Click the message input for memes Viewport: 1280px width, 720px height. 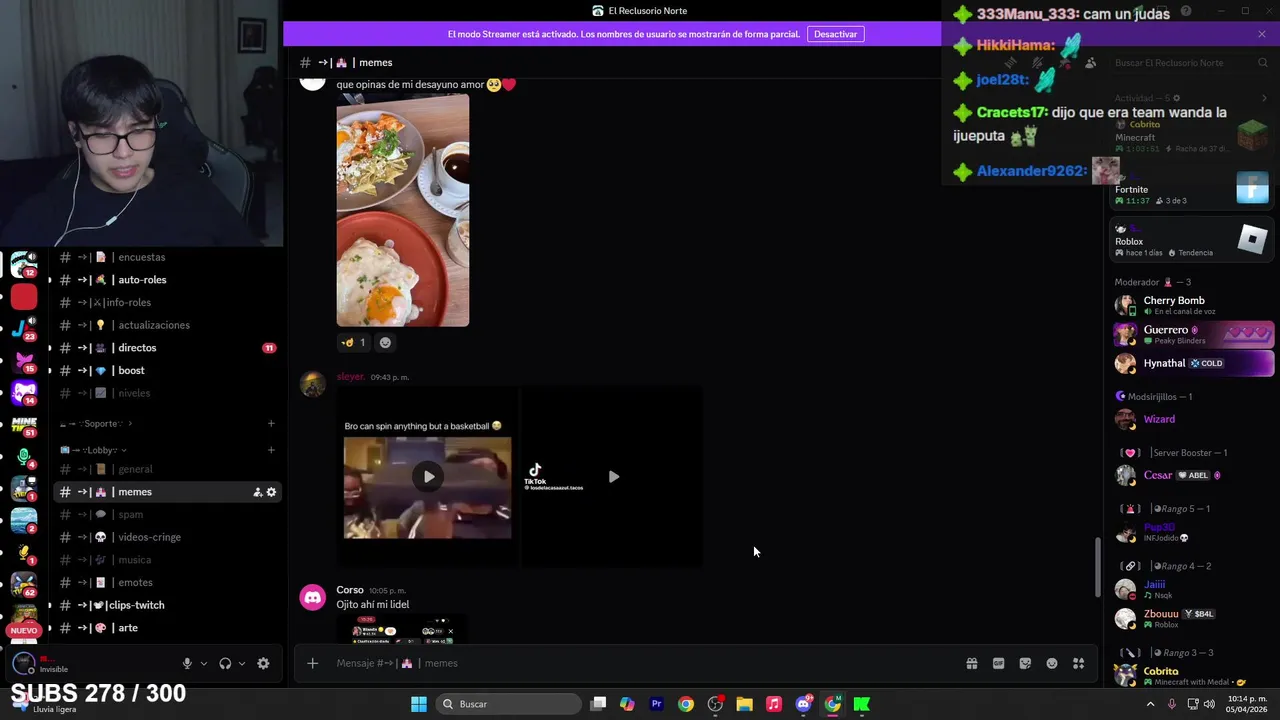click(x=640, y=663)
